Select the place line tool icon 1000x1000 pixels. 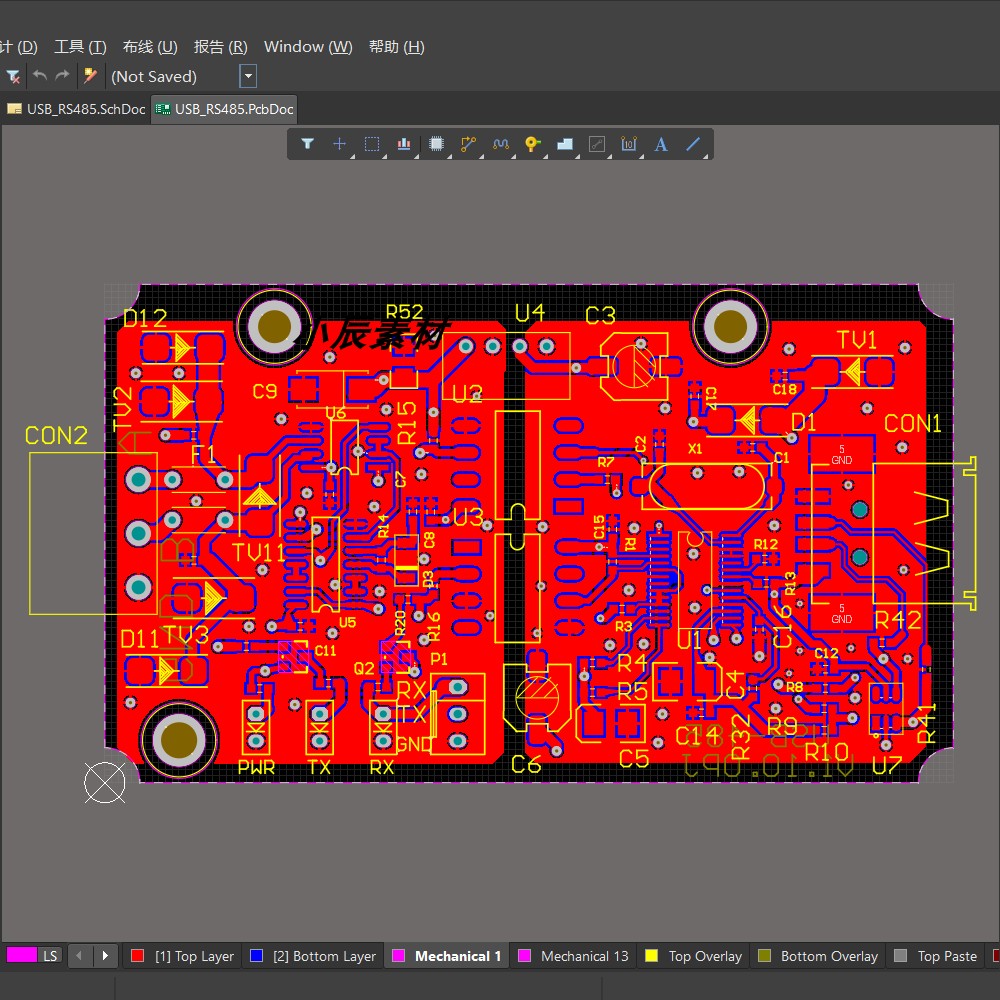tap(693, 144)
